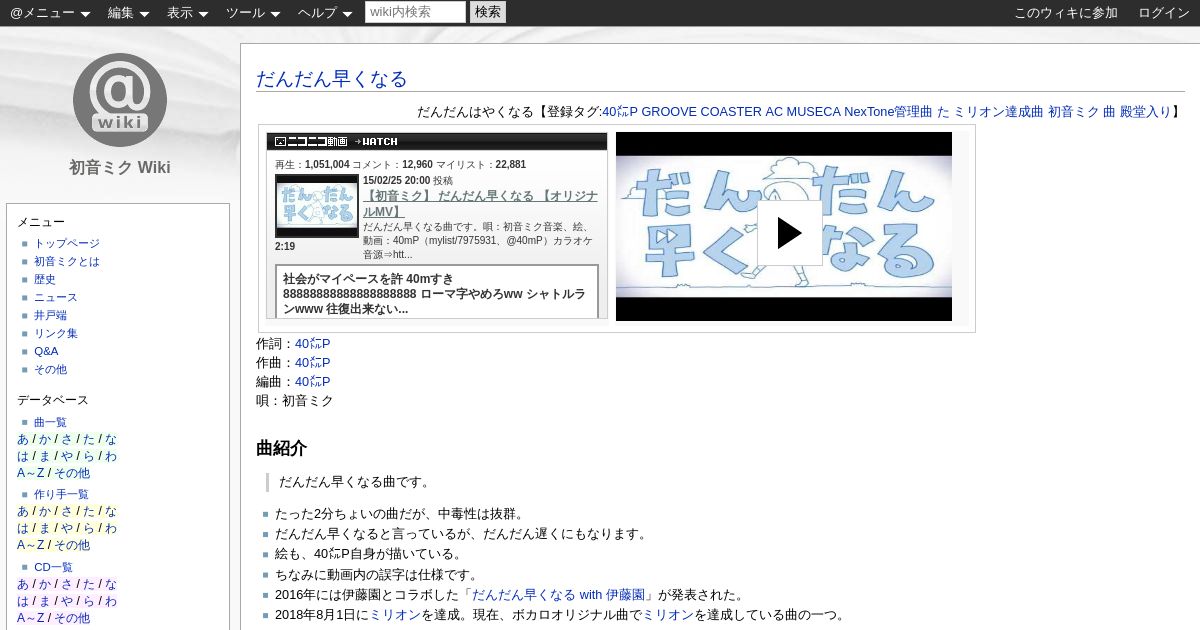1200x630 pixels.
Task: Open the 初音ミク Wiki site title
Action: click(x=120, y=167)
